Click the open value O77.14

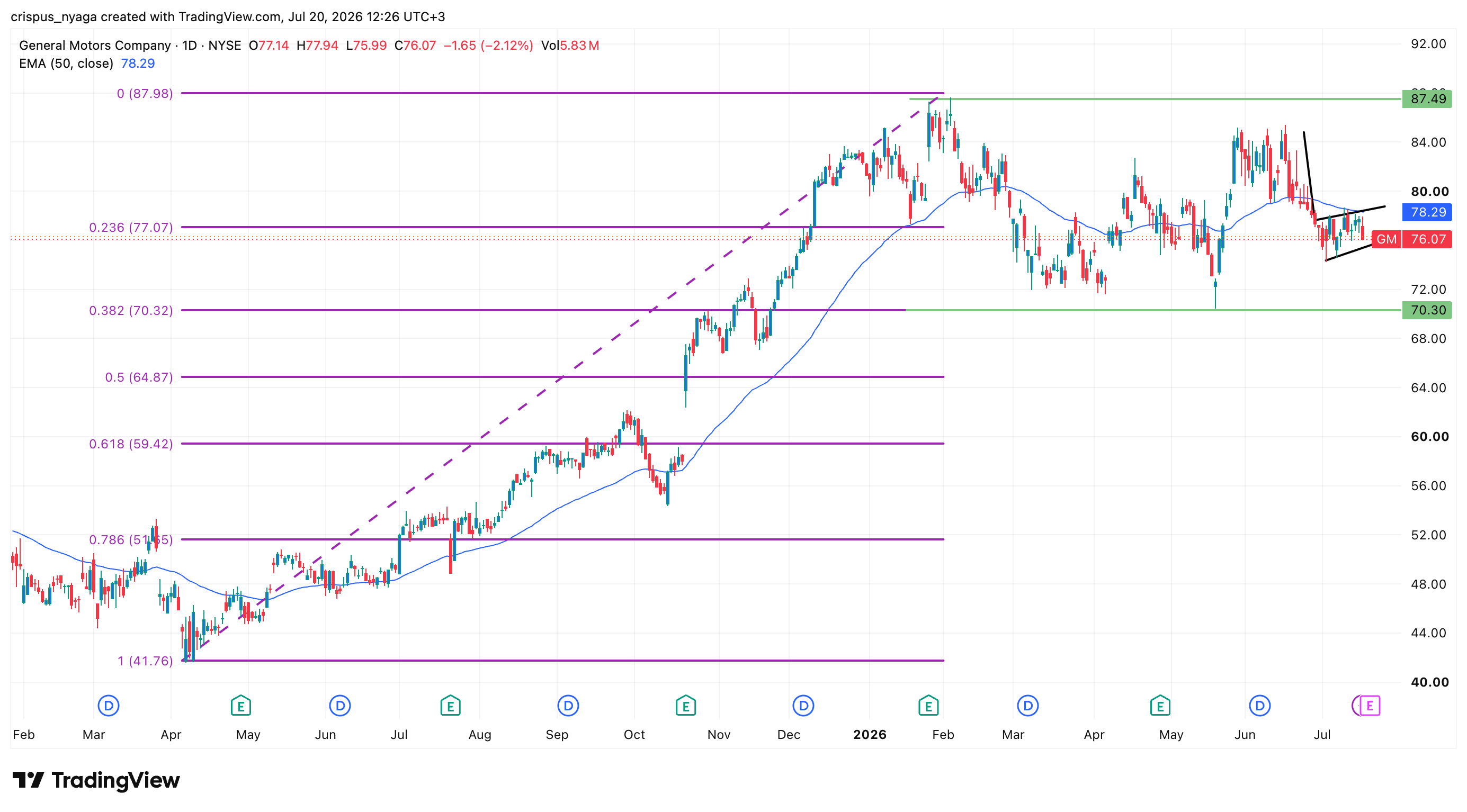[x=269, y=45]
